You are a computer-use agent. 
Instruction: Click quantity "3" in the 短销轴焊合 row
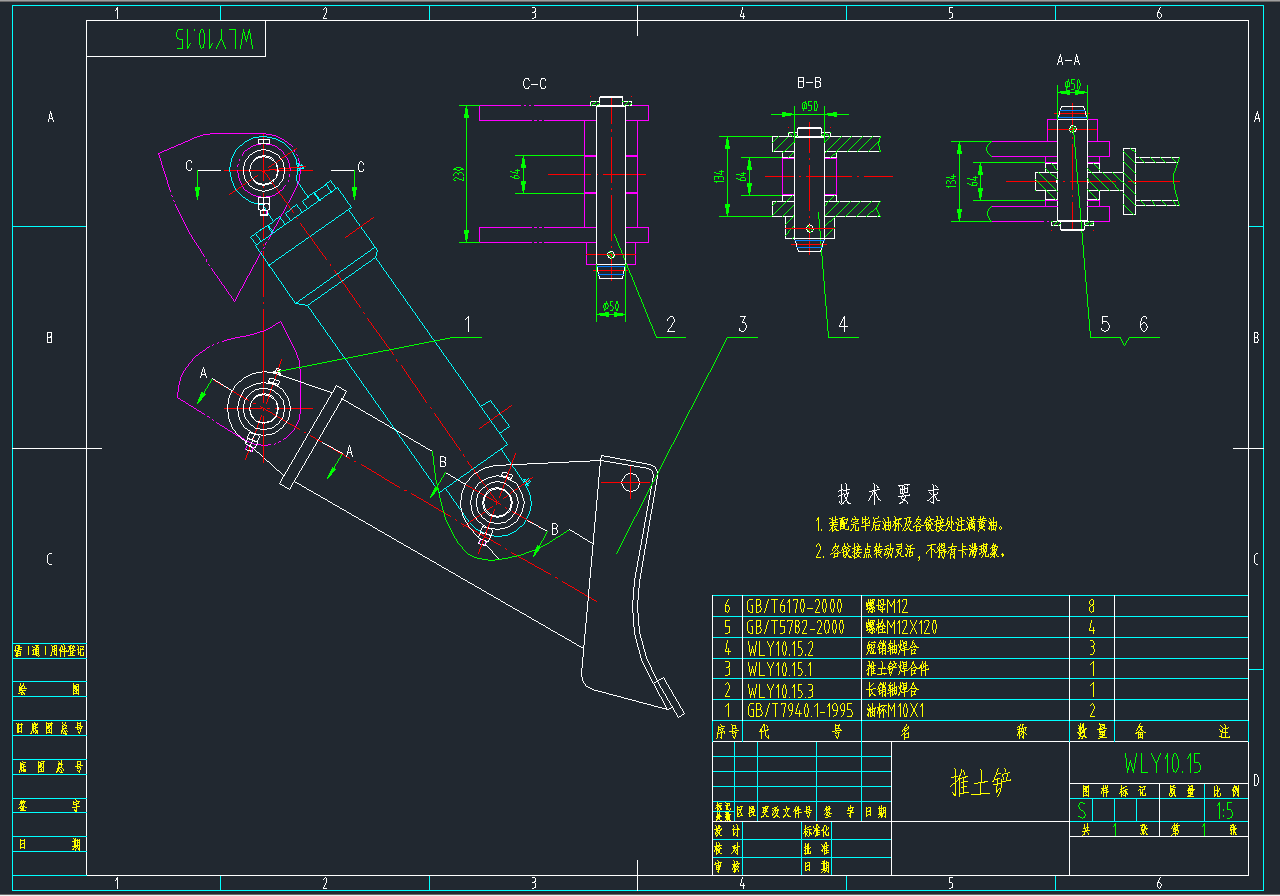pos(1092,648)
